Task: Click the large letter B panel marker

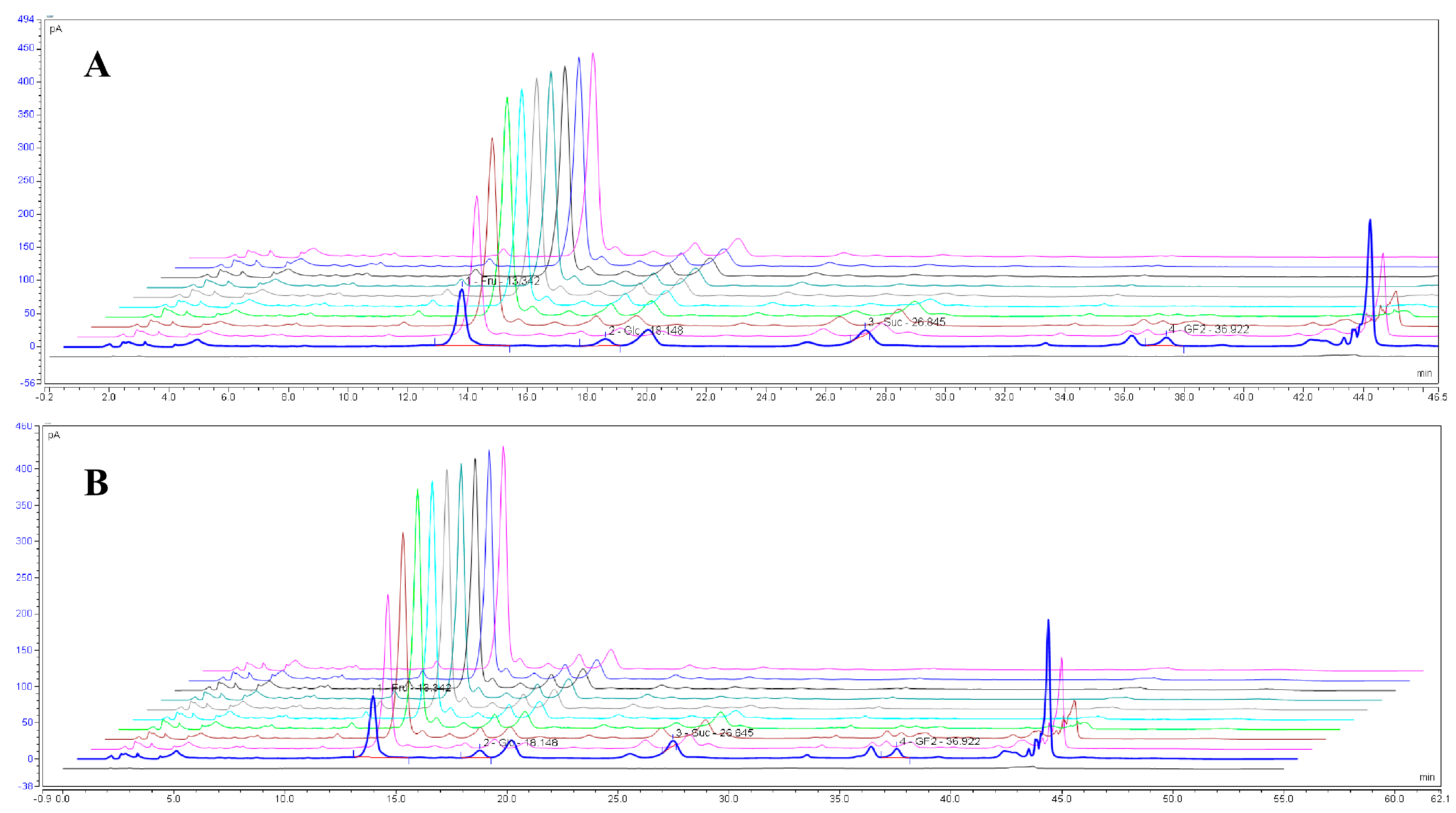Action: pos(96,483)
